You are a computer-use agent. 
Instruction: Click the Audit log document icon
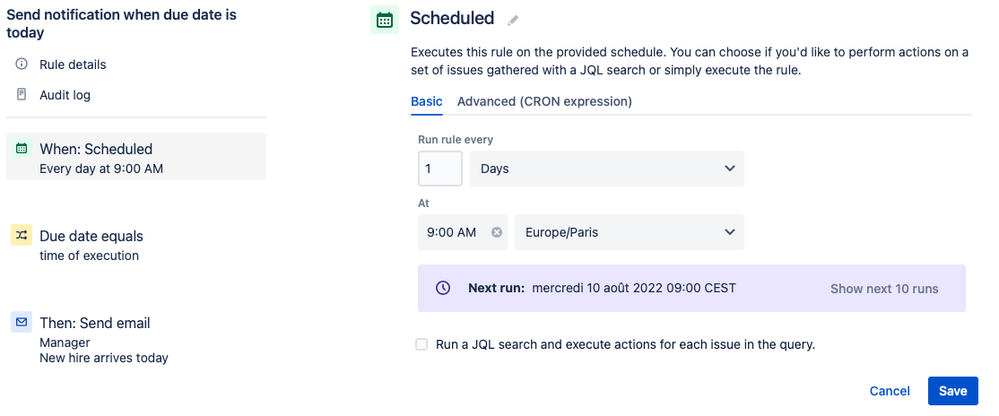coord(21,95)
